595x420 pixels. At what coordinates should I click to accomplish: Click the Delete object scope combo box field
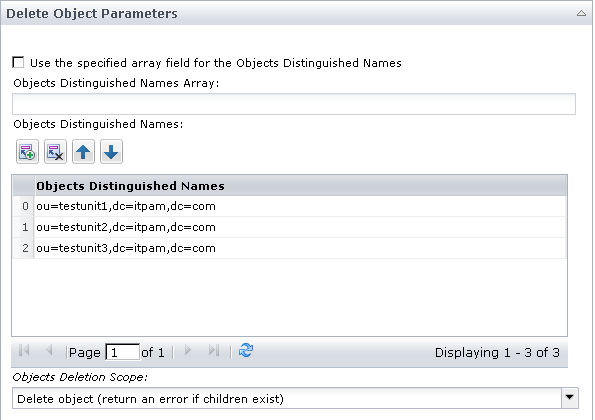tap(287, 398)
